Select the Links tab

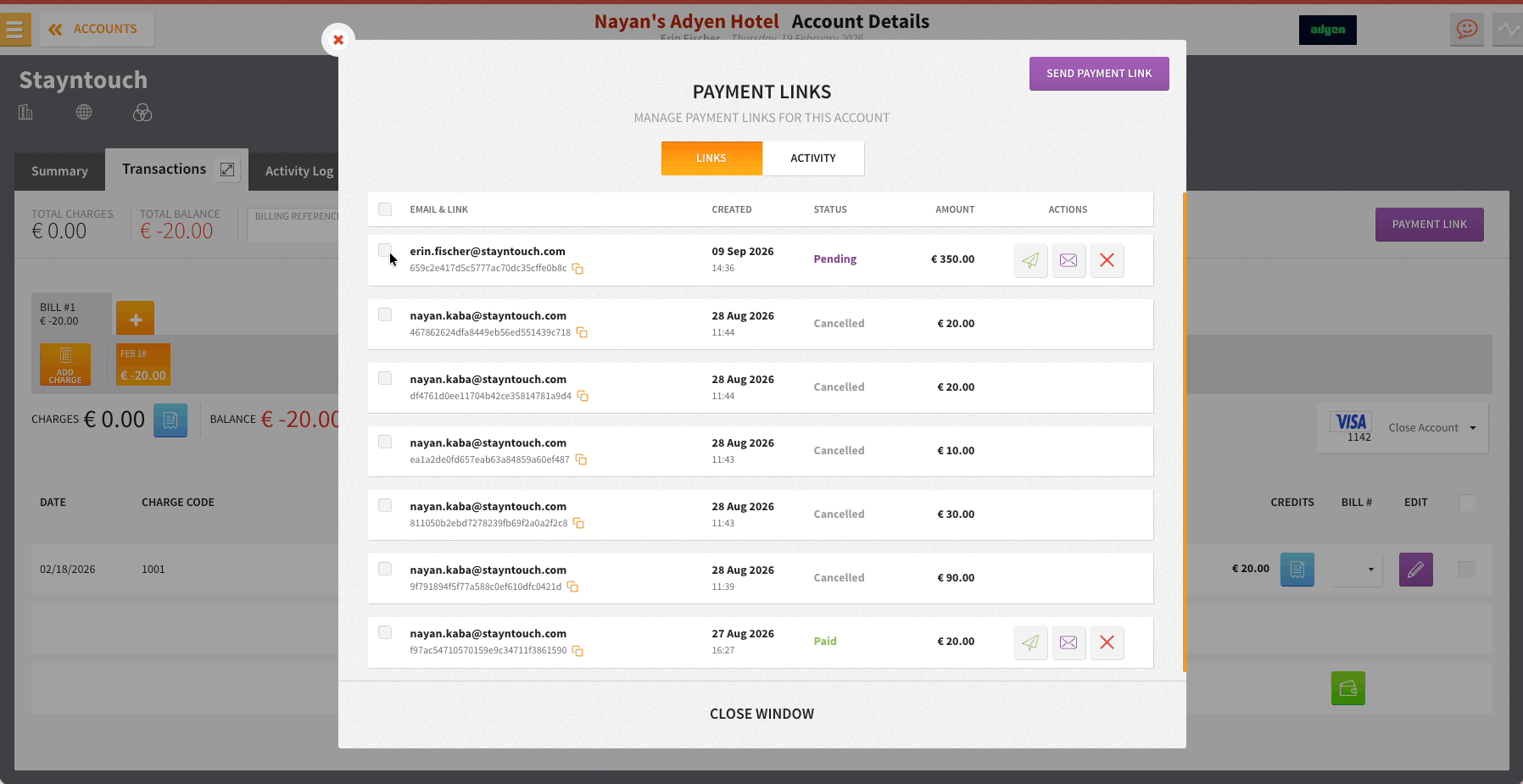711,158
